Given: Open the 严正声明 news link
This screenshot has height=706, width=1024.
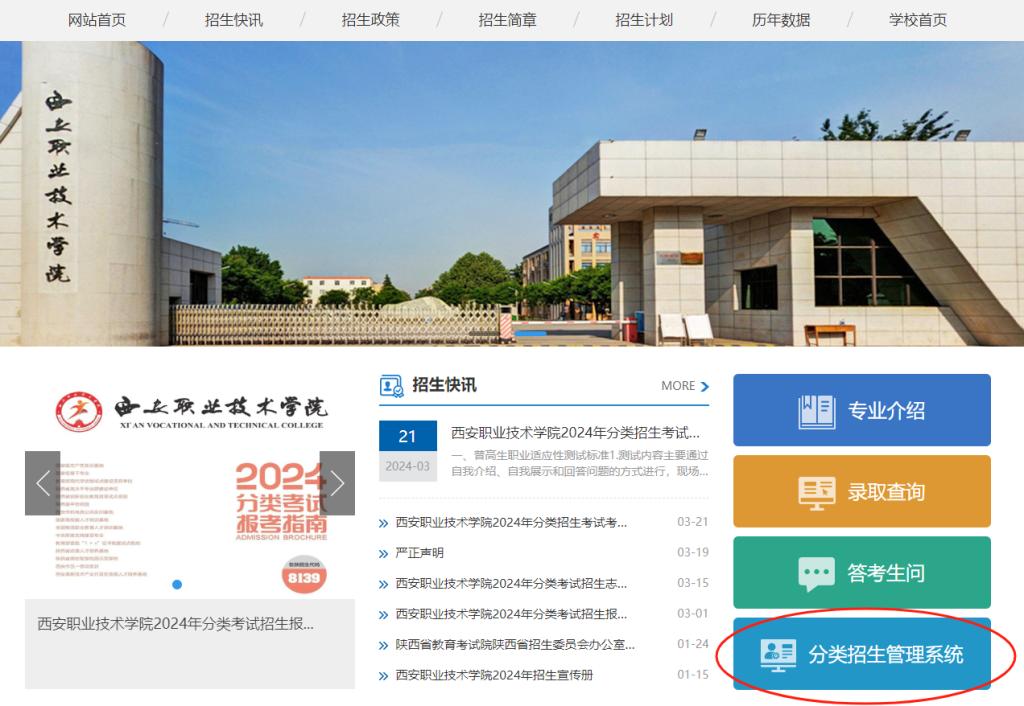Looking at the screenshot, I should pos(419,553).
